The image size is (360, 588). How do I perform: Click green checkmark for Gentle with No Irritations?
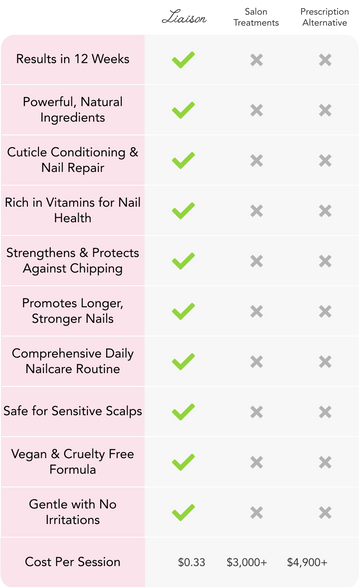[183, 513]
